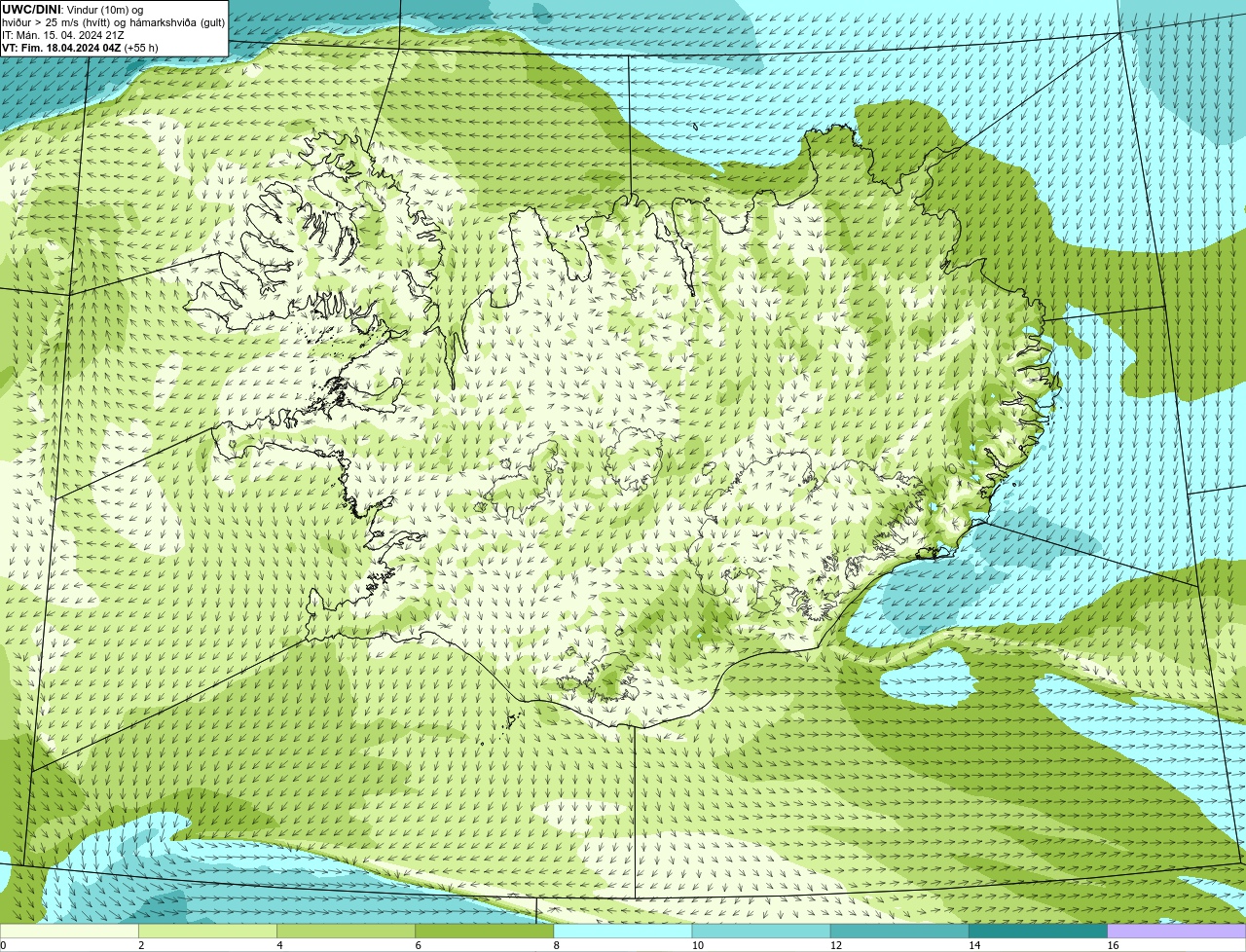Click the '10' label on the color scale
The width and height of the screenshot is (1246, 952).
(x=697, y=945)
